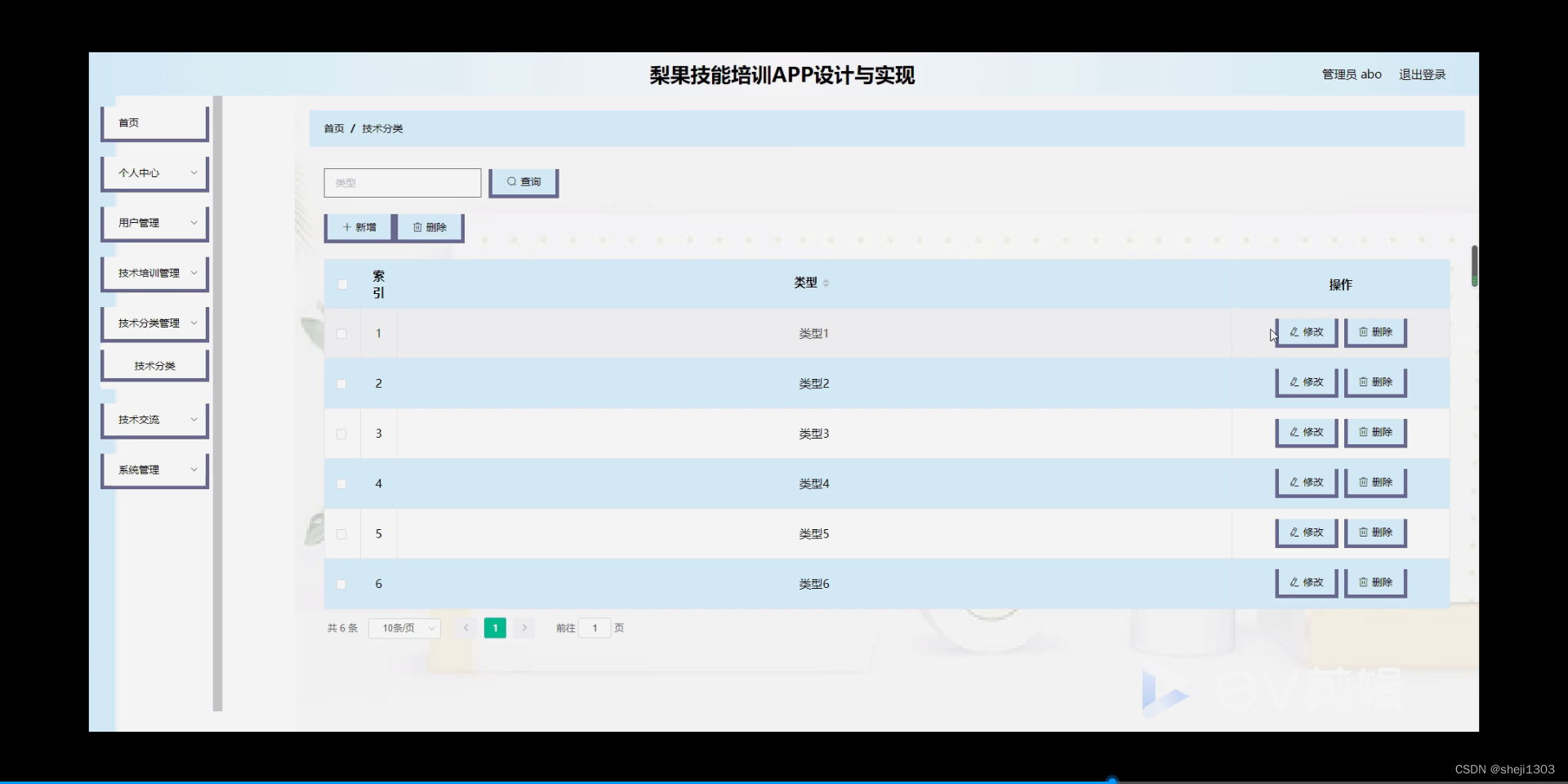The height and width of the screenshot is (784, 1568).
Task: Click the magnifier search icon on 查询 button
Action: tap(511, 181)
